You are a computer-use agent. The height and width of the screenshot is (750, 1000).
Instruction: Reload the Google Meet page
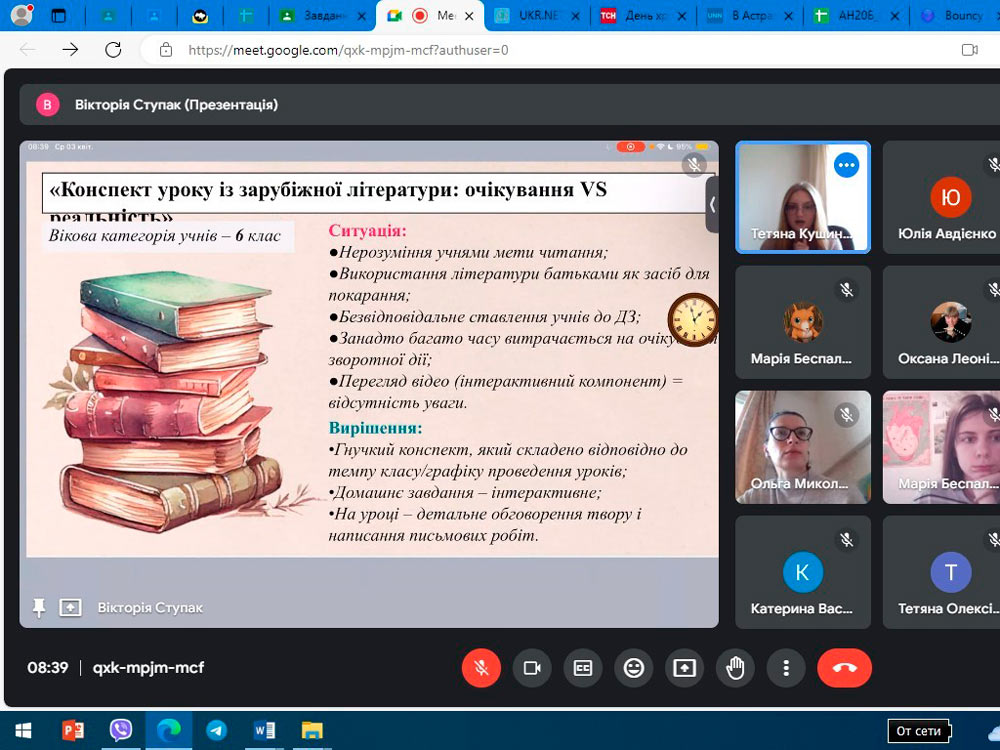[113, 50]
